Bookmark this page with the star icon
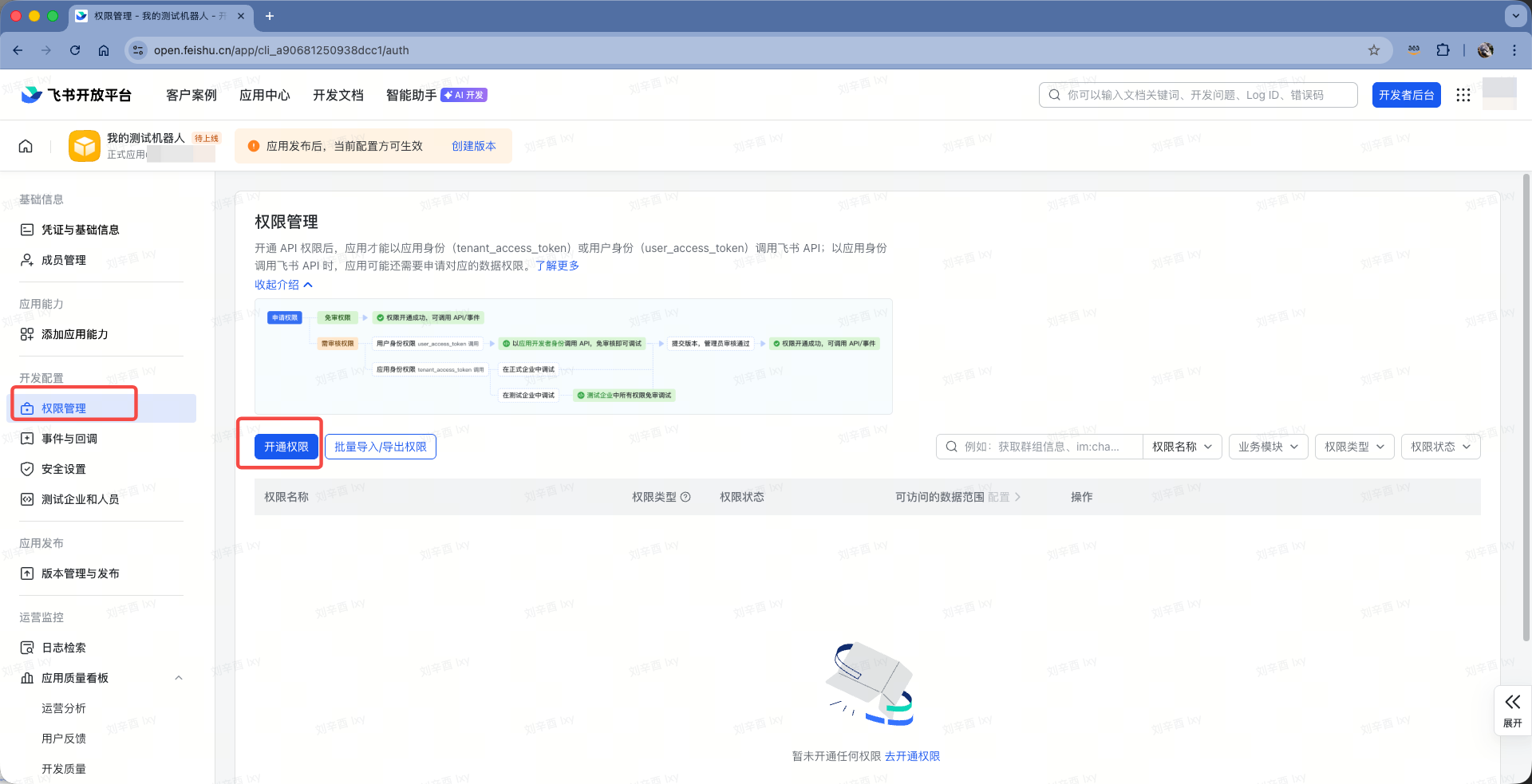Viewport: 1532px width, 784px height. click(1373, 50)
